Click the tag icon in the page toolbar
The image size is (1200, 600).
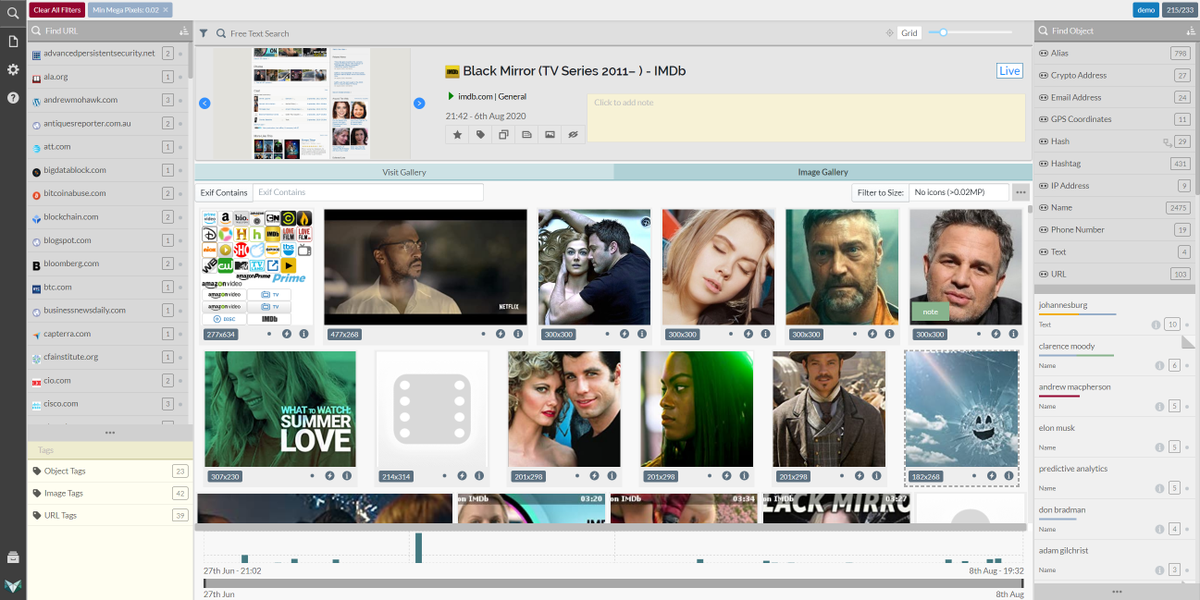tap(481, 134)
